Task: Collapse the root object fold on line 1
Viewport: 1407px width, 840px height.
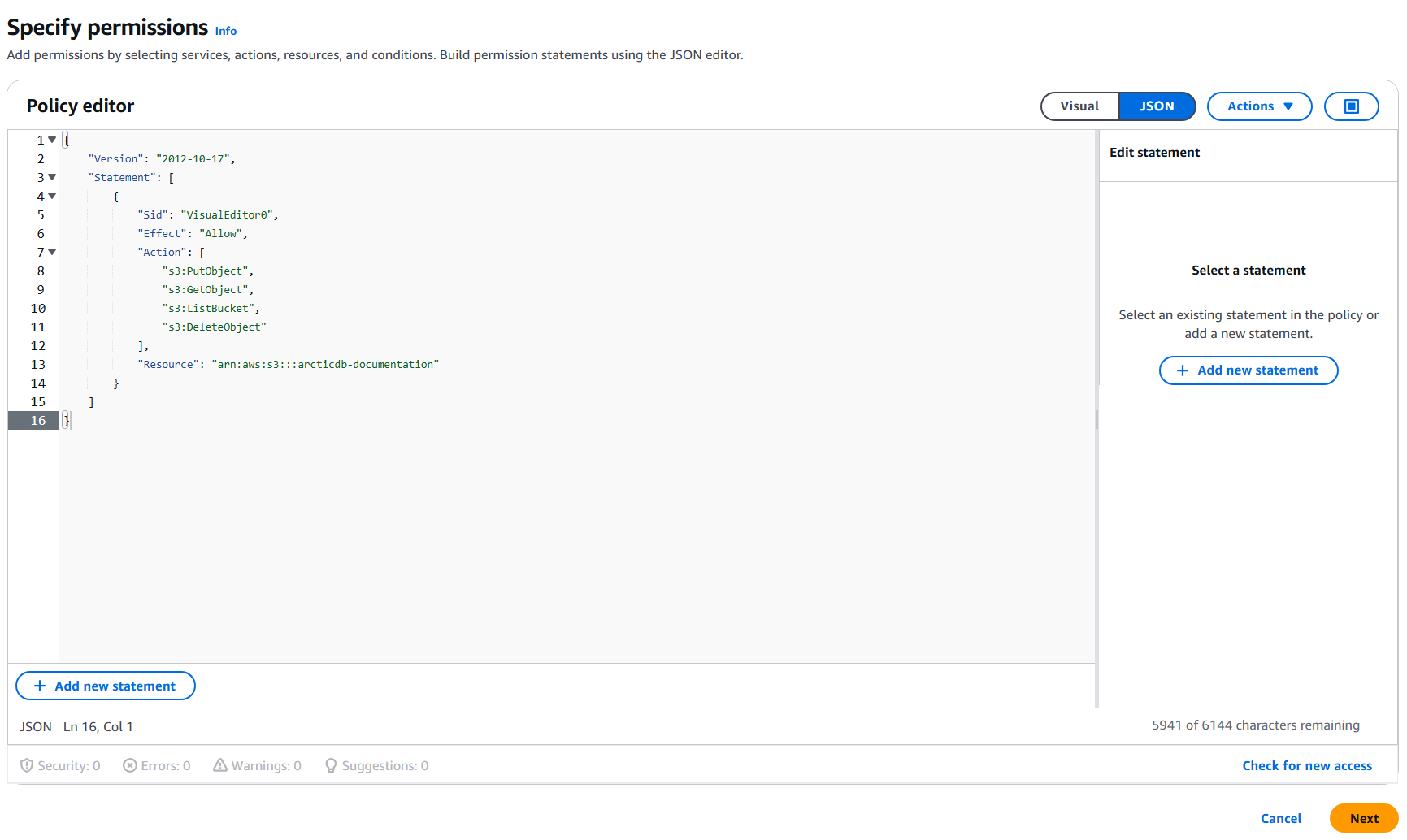Action: point(52,140)
